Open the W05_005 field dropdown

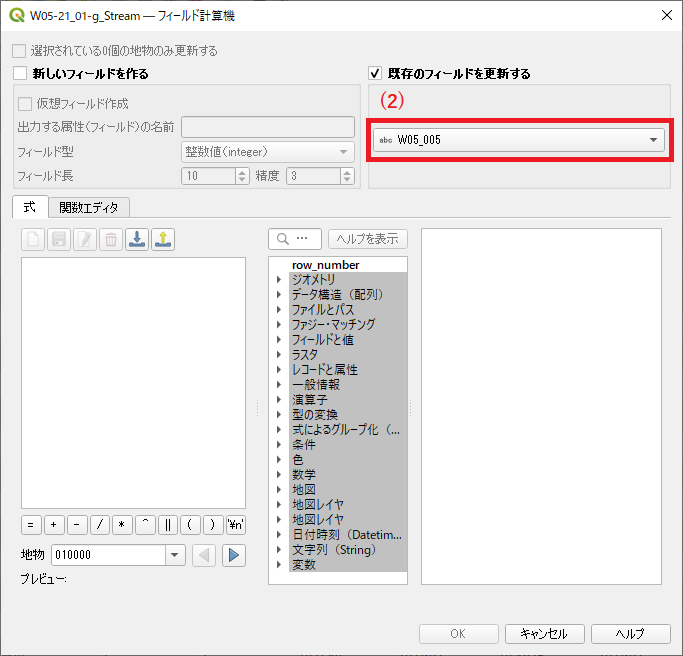[520, 140]
